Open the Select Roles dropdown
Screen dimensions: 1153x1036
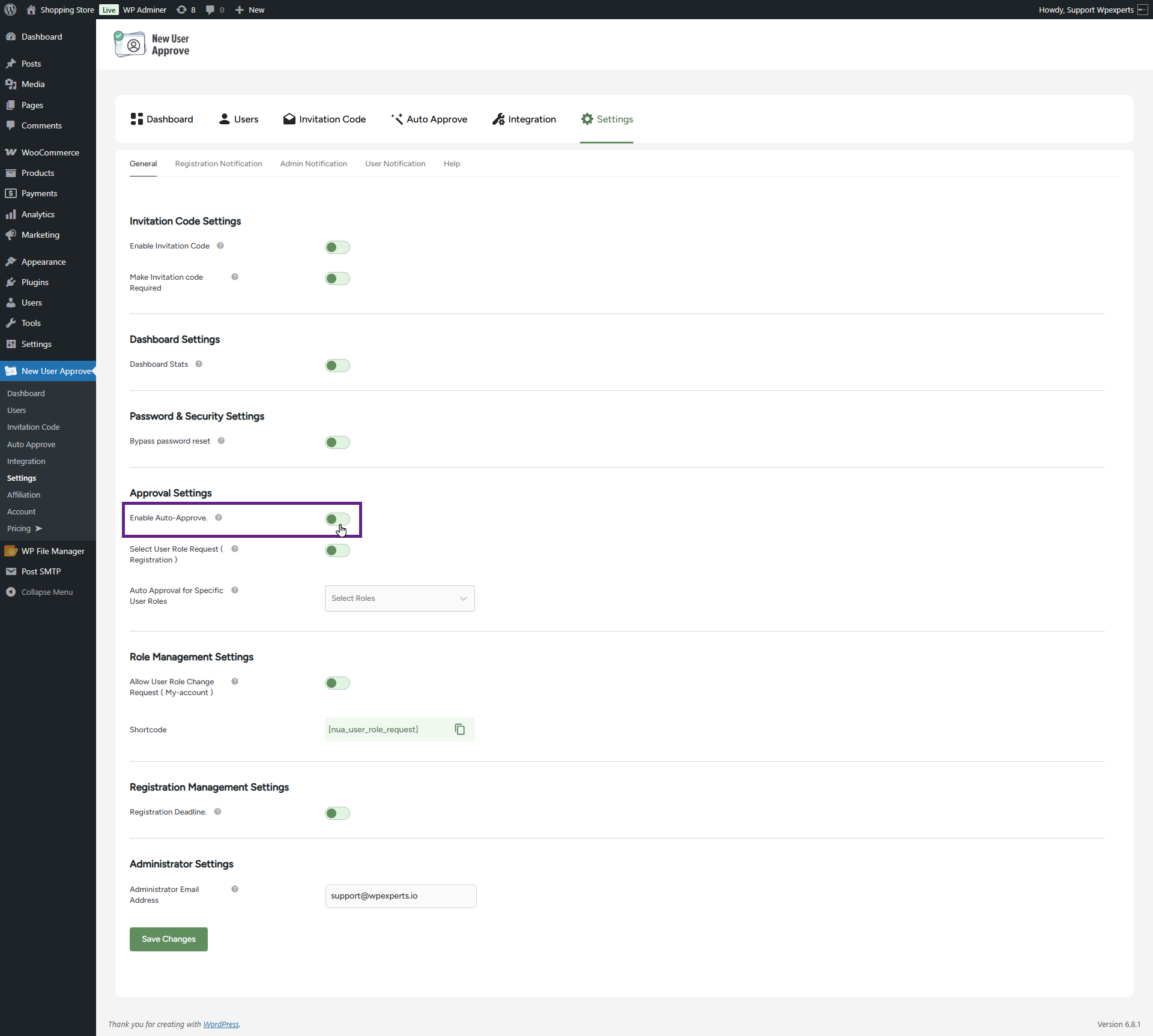399,598
